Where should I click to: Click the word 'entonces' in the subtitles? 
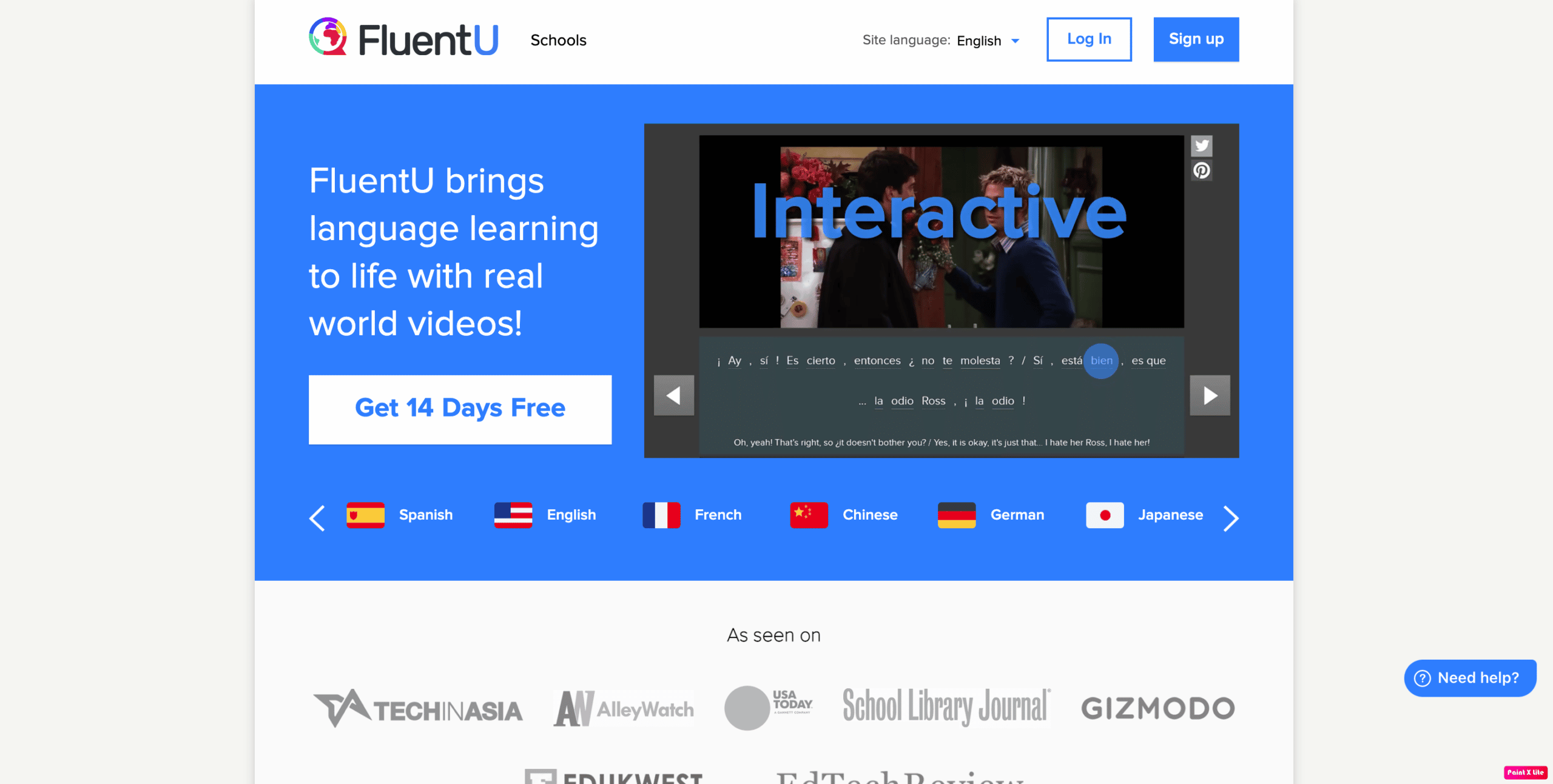tap(877, 361)
